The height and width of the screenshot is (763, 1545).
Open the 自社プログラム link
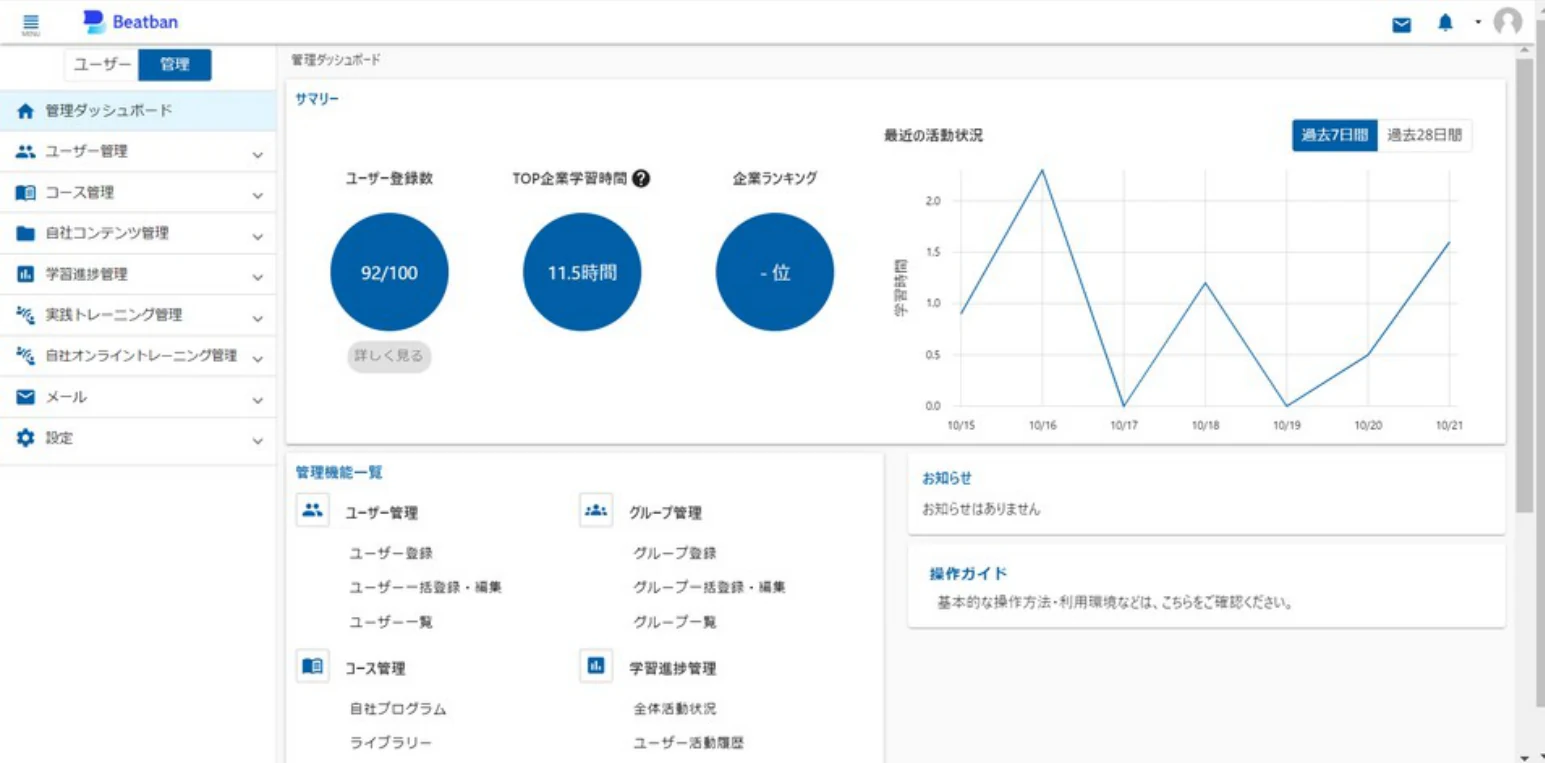[x=398, y=709]
